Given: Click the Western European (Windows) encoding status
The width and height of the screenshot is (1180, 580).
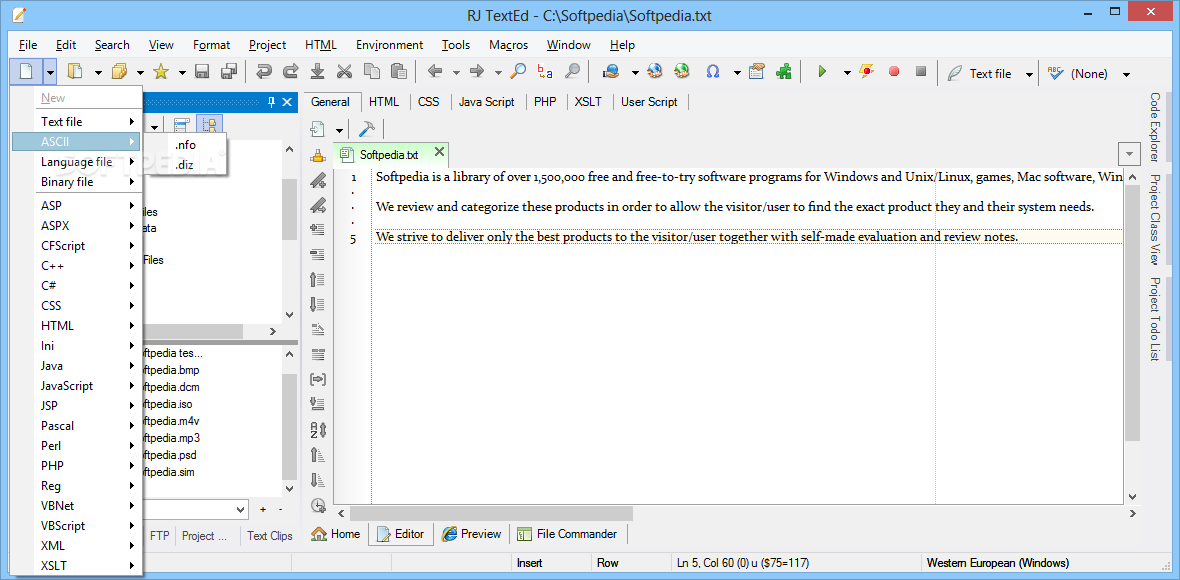Looking at the screenshot, I should 997,563.
